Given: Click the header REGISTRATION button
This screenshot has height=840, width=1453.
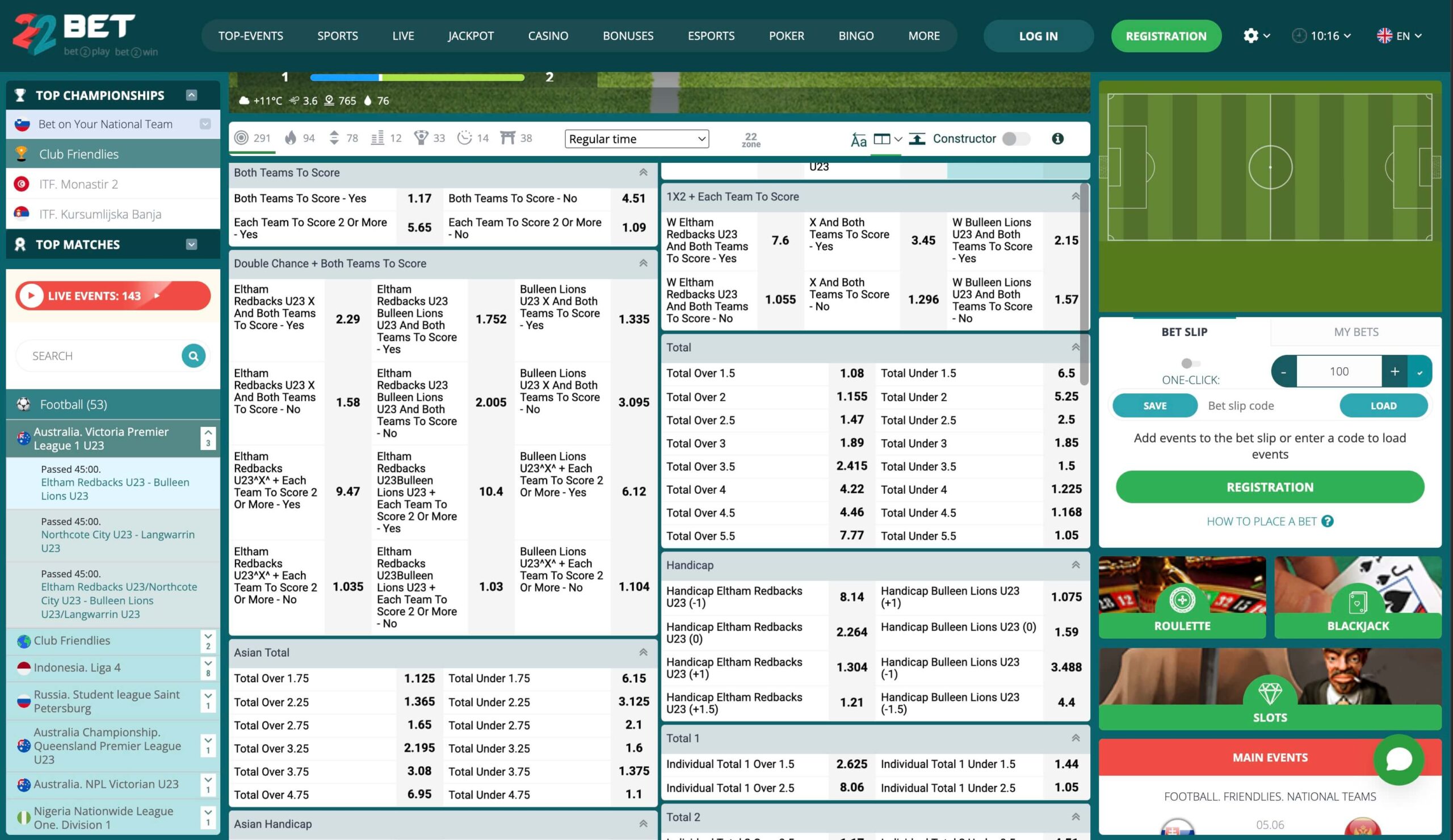Looking at the screenshot, I should click(1166, 36).
